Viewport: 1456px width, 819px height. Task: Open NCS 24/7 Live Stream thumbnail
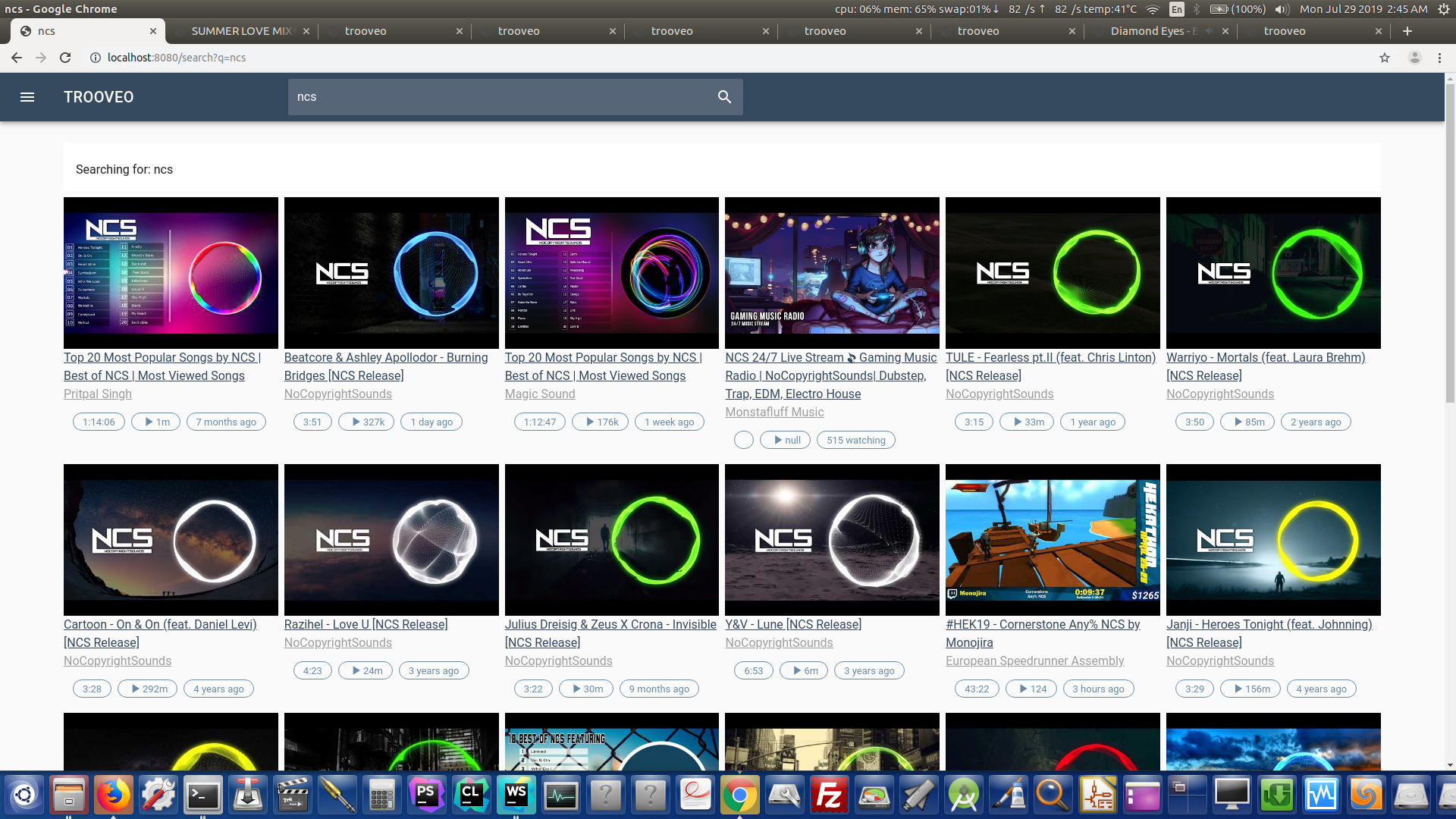pyautogui.click(x=832, y=273)
